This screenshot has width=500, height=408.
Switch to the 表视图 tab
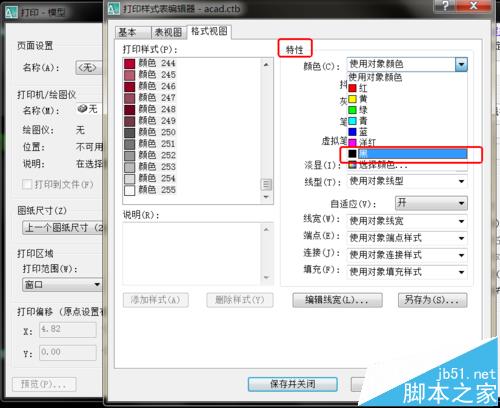(169, 32)
